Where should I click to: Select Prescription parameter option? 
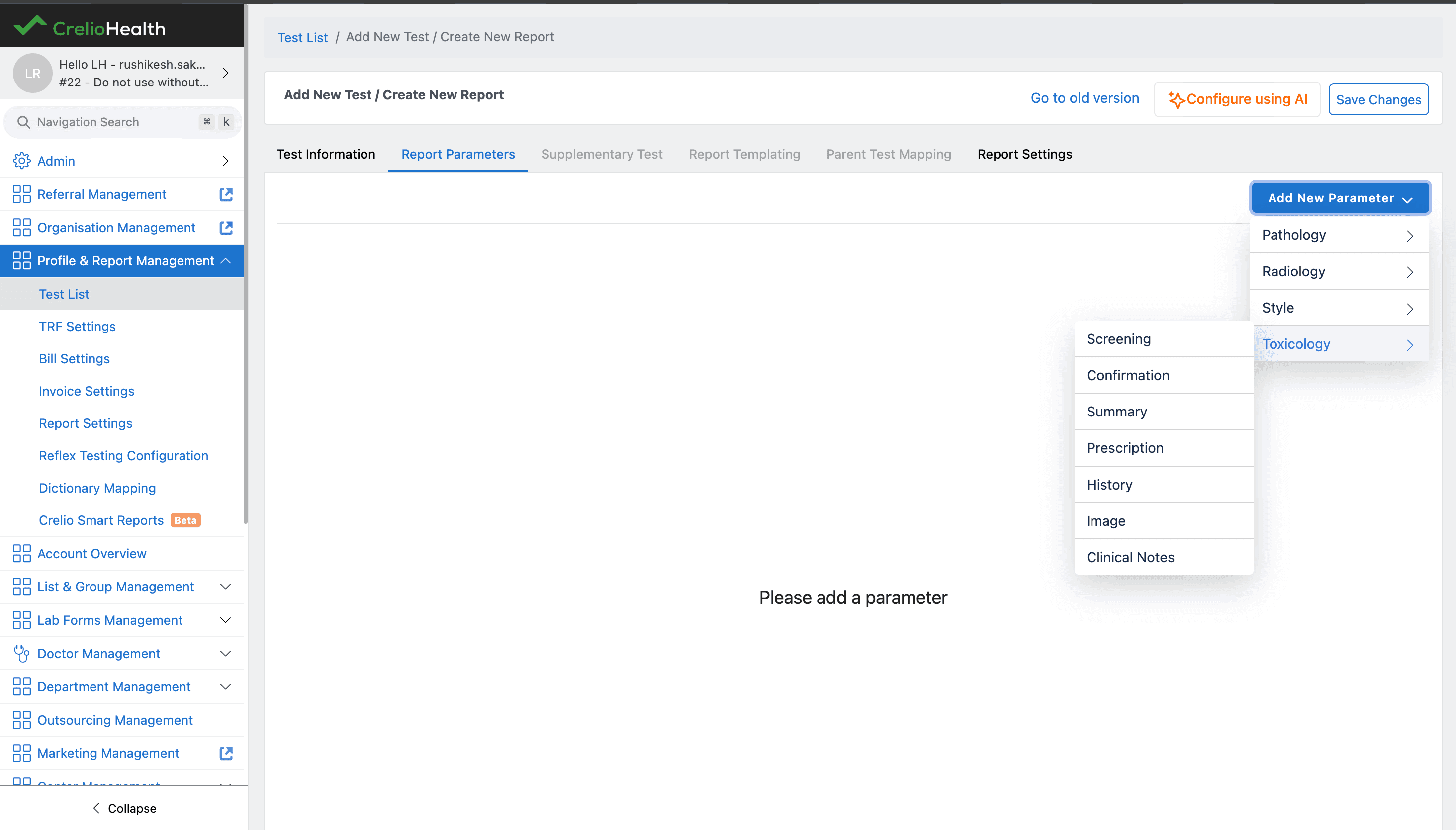[x=1164, y=448]
